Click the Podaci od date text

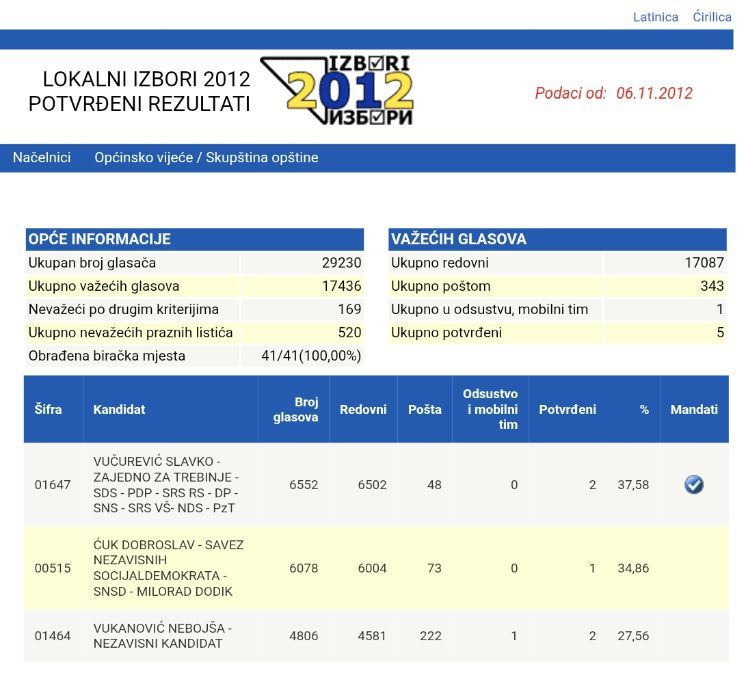tap(614, 93)
